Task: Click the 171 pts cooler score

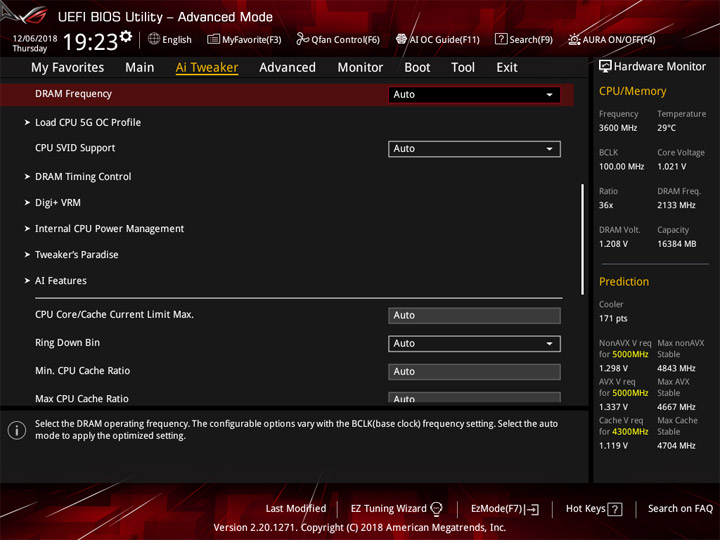Action: (x=613, y=319)
